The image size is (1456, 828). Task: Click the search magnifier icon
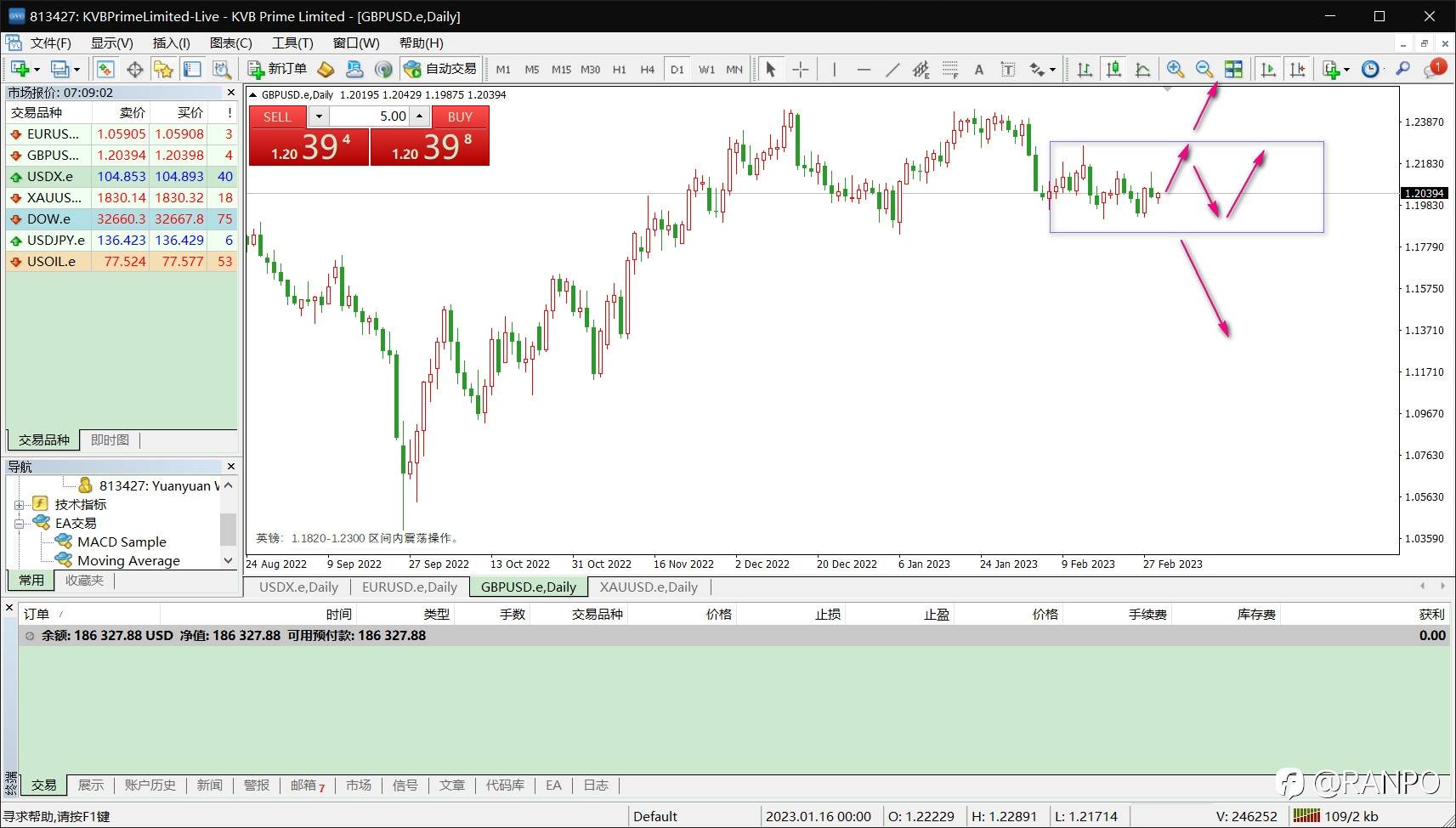1403,69
